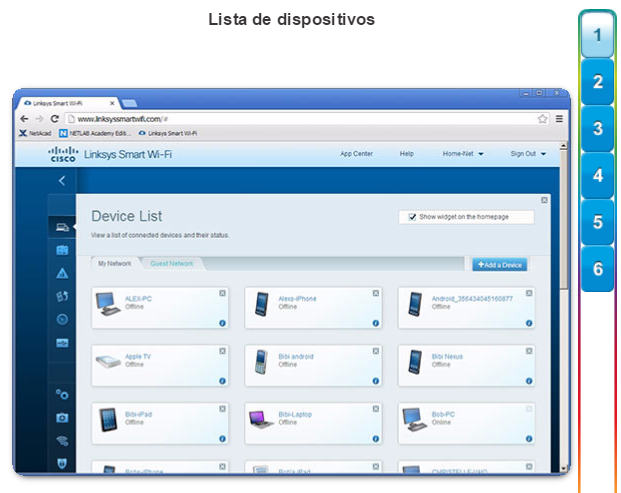Select the Device List sidebar icon
The height and width of the screenshot is (493, 621).
62,227
